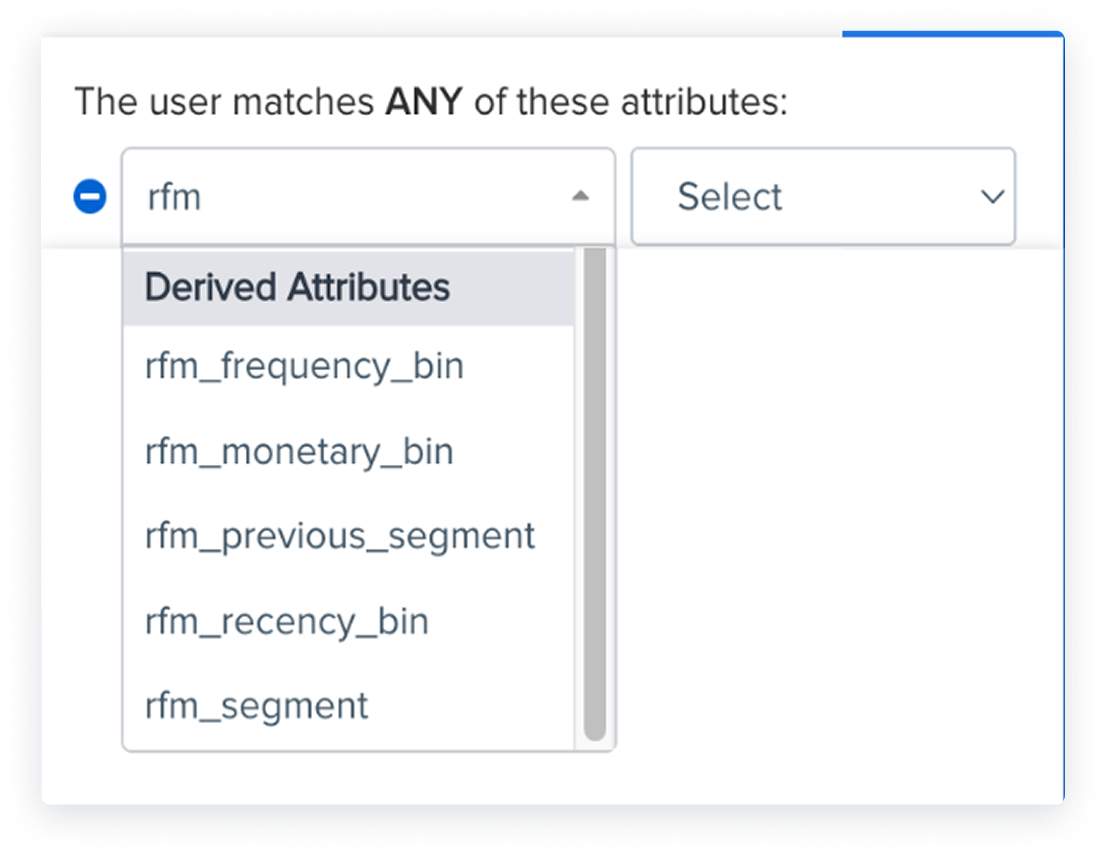Click the Select placeholder text
The width and height of the screenshot is (1105, 855).
coord(729,197)
